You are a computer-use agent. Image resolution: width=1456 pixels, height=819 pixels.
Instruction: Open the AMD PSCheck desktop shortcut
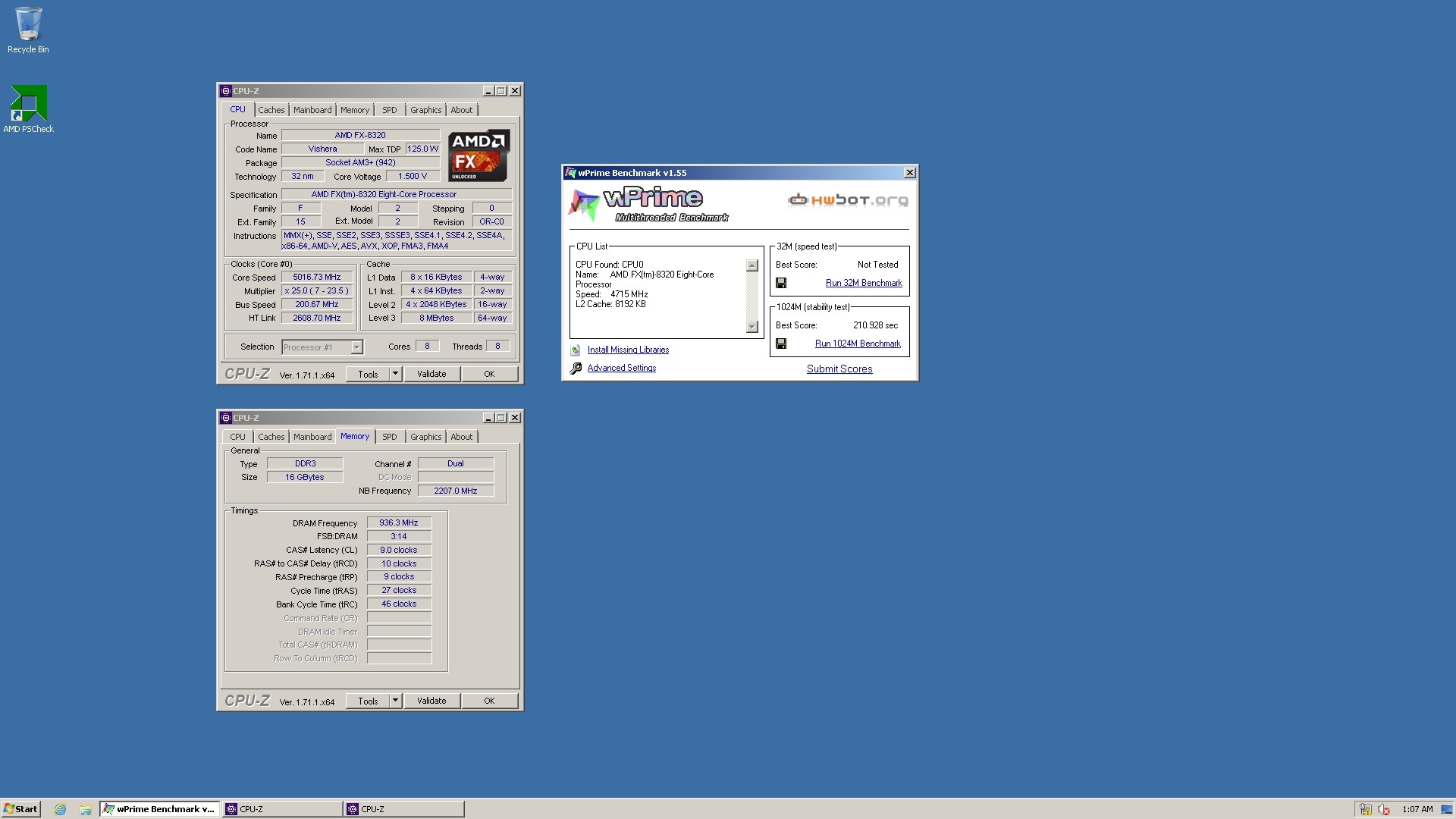click(x=28, y=108)
